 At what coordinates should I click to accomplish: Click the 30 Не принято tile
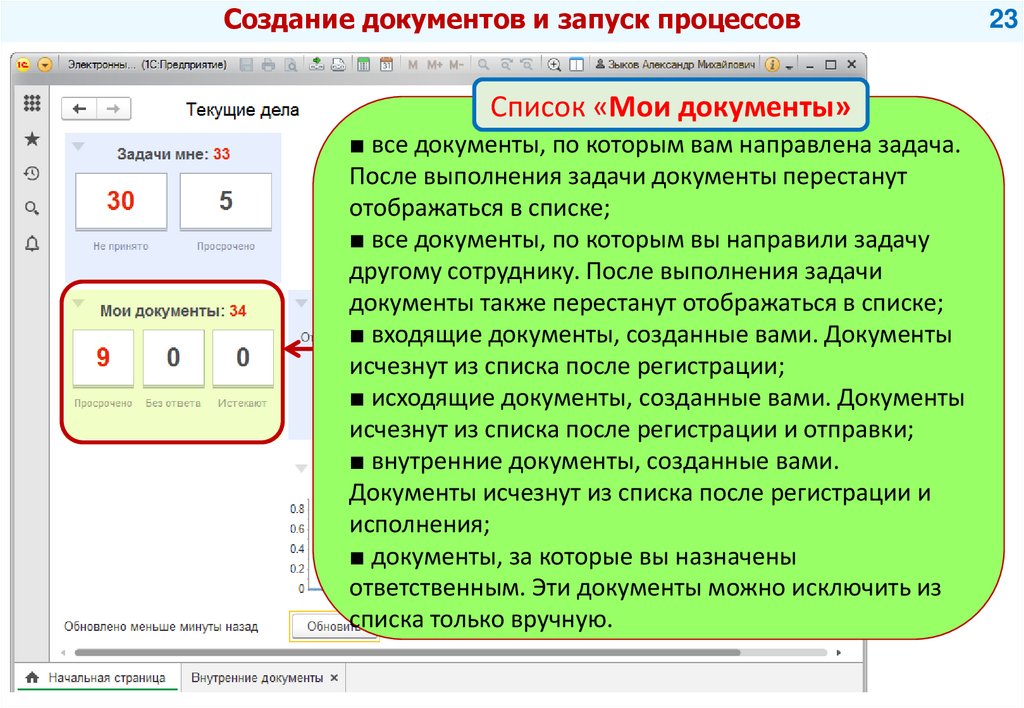121,201
